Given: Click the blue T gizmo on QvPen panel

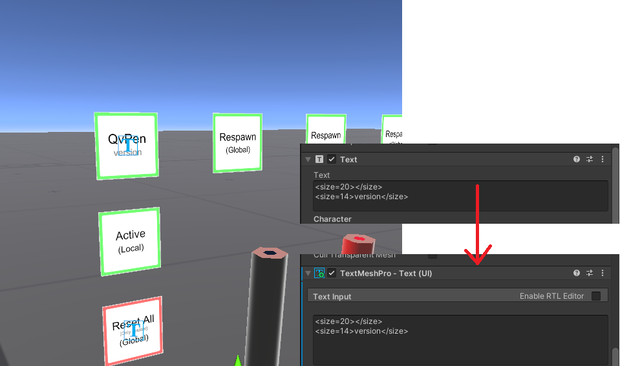Looking at the screenshot, I should pos(128,145).
